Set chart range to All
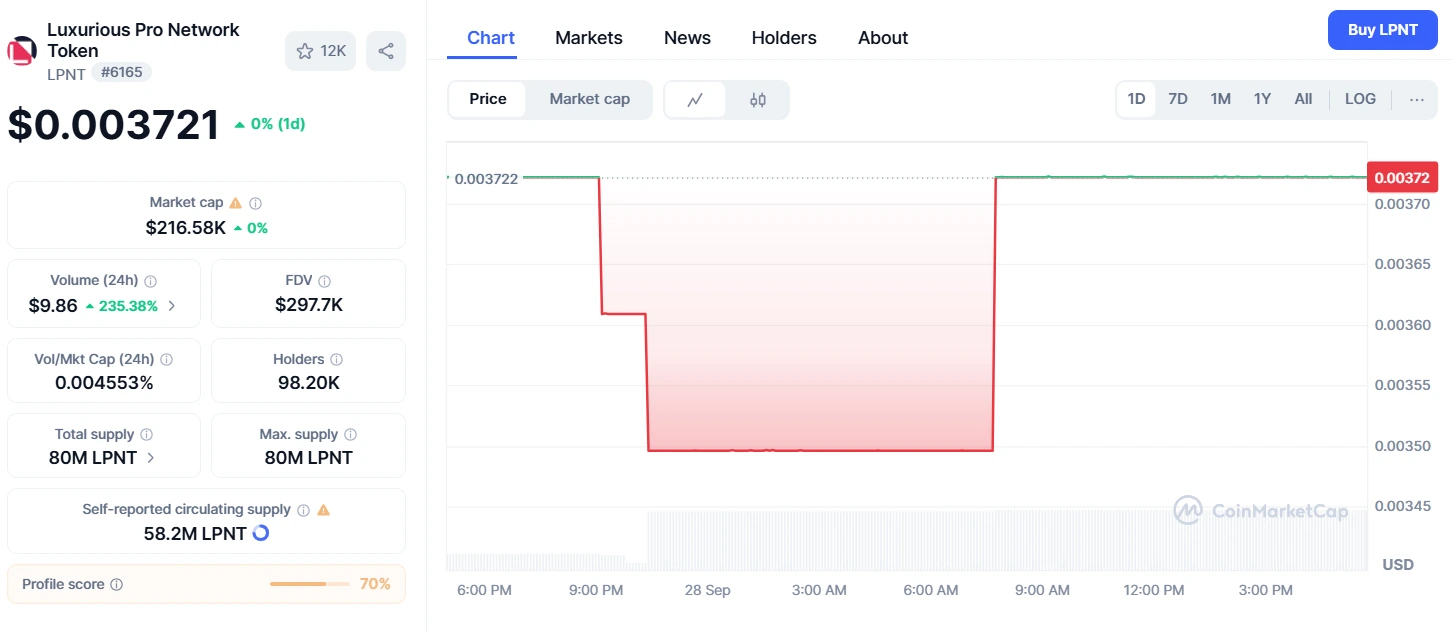Screen dimensions: 1452x632 (x=1303, y=99)
